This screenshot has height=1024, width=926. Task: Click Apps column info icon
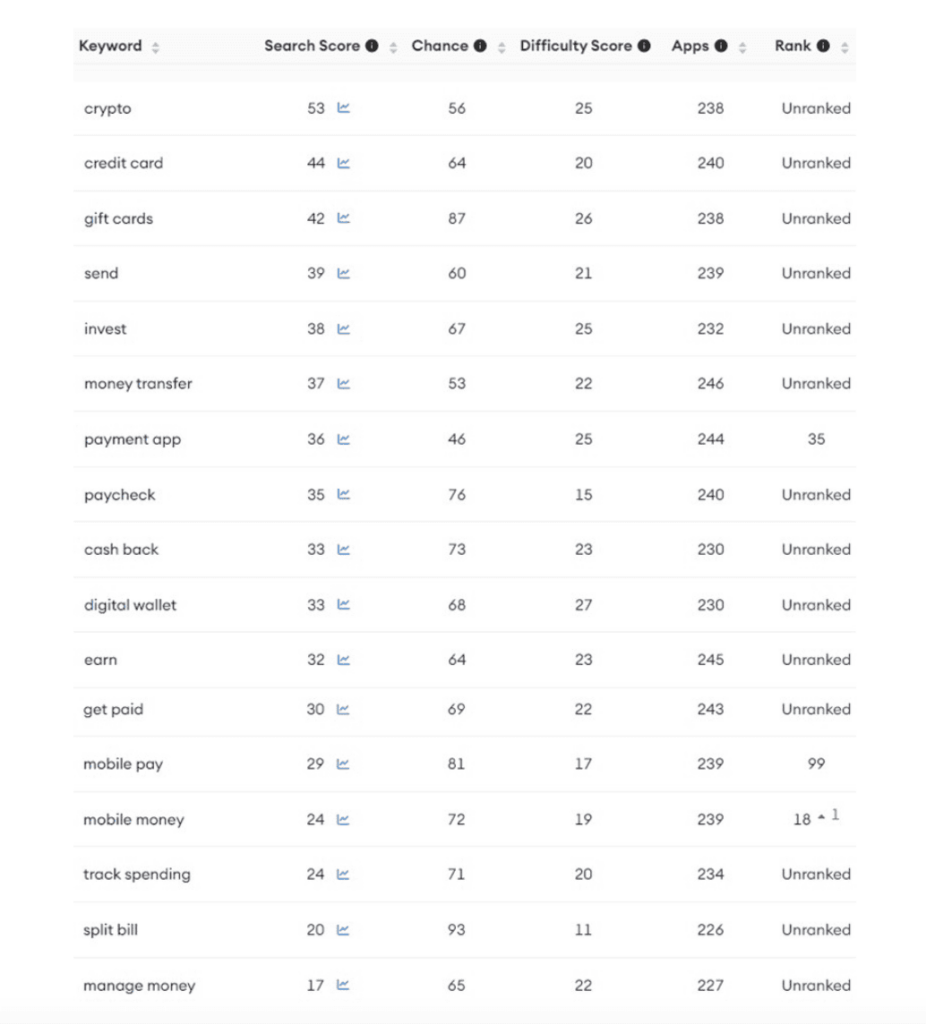point(721,46)
